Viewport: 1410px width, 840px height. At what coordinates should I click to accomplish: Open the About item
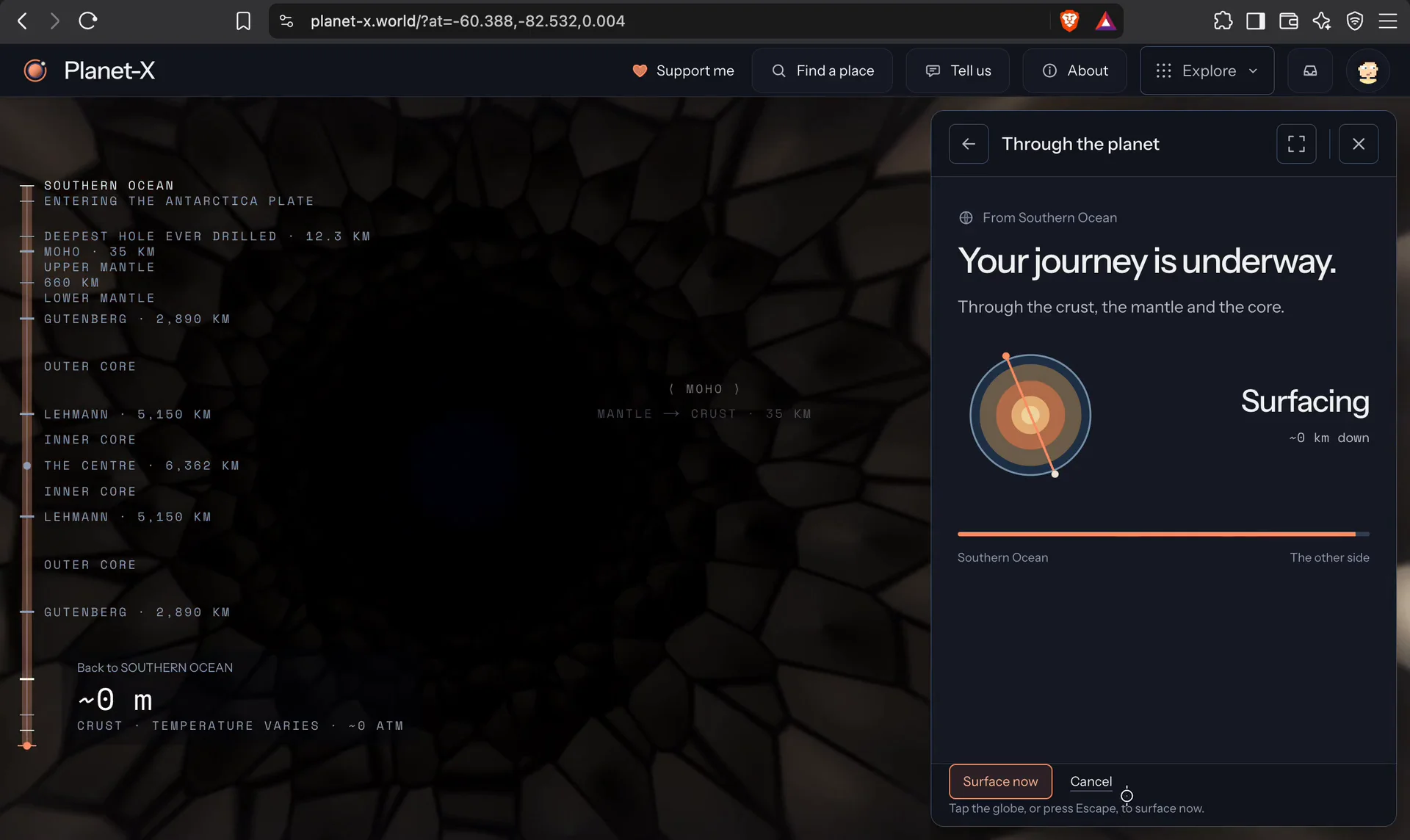coord(1074,70)
